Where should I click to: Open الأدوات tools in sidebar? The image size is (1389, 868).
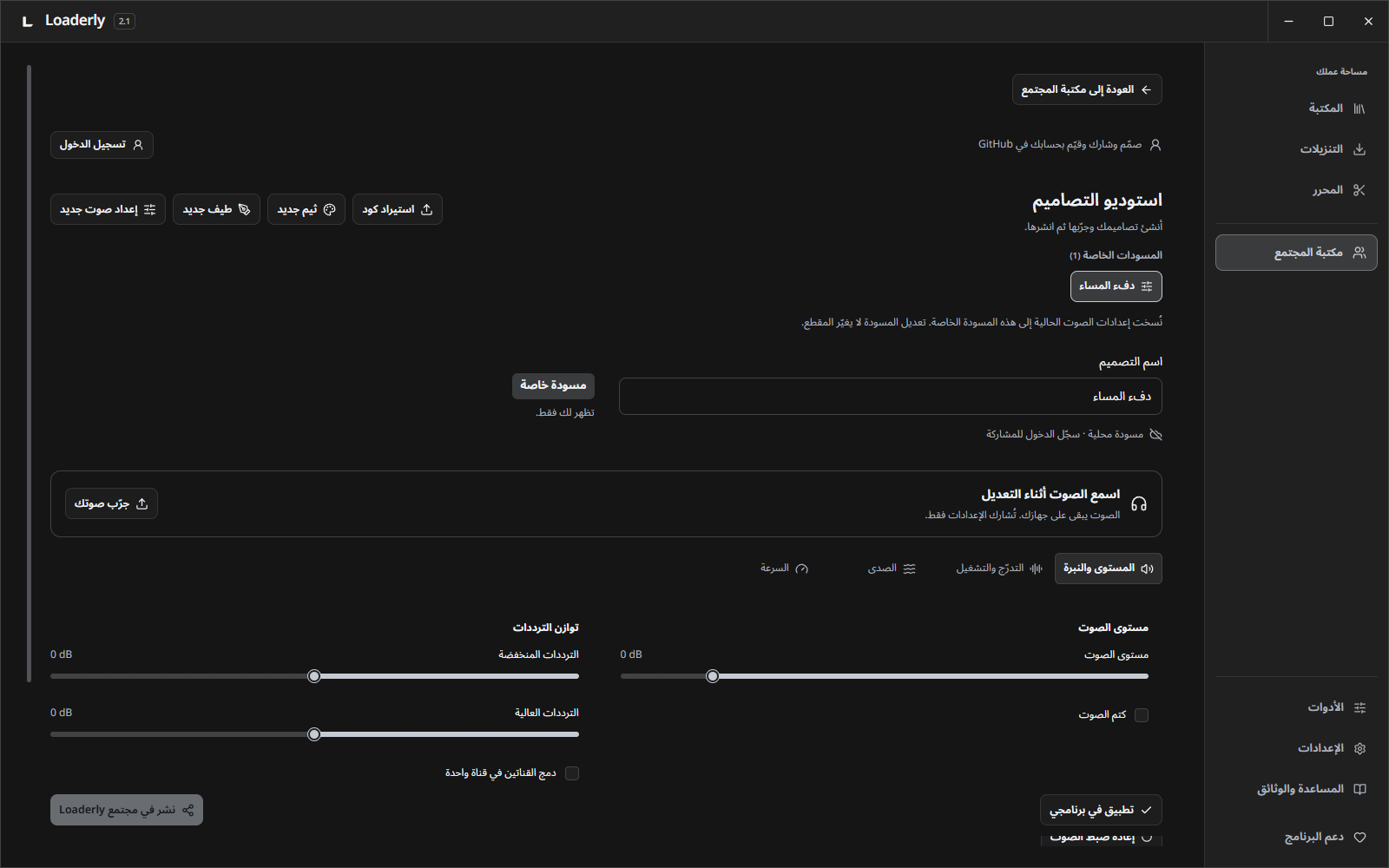[x=1296, y=707]
